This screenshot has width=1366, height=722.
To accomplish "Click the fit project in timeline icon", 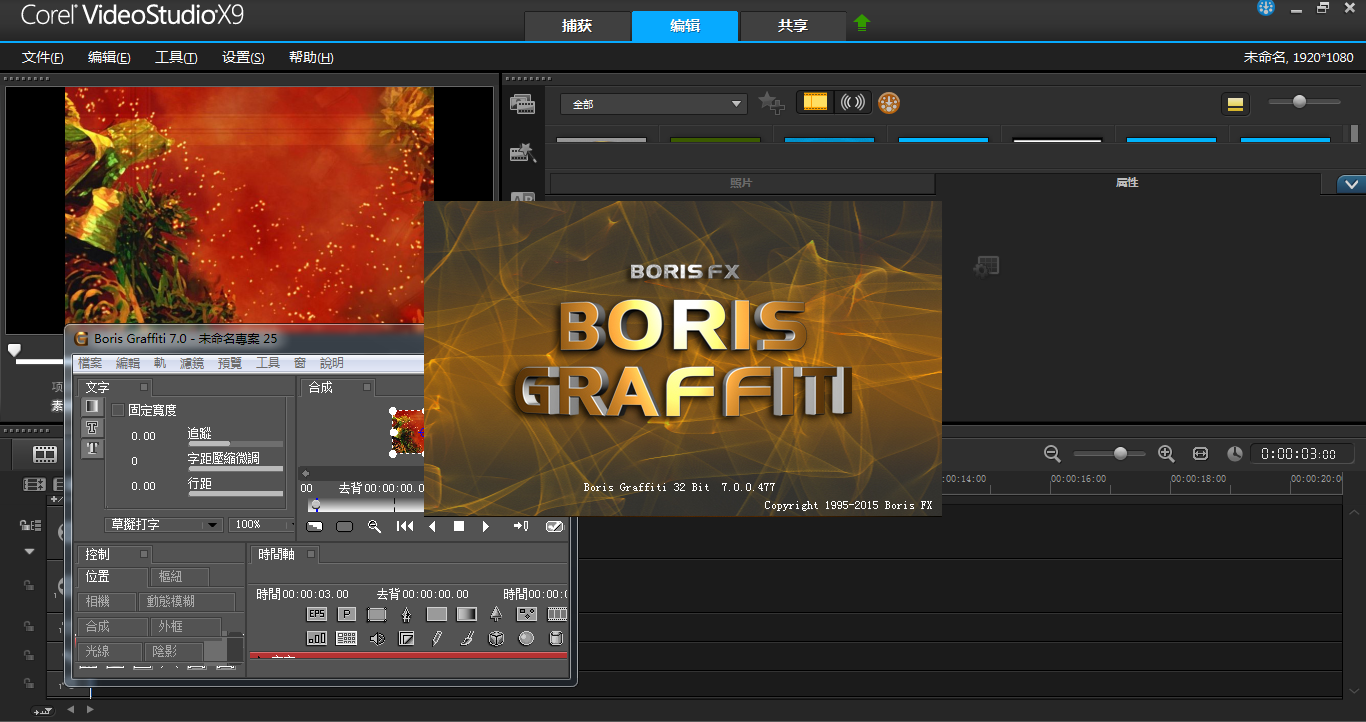I will coord(1201,454).
